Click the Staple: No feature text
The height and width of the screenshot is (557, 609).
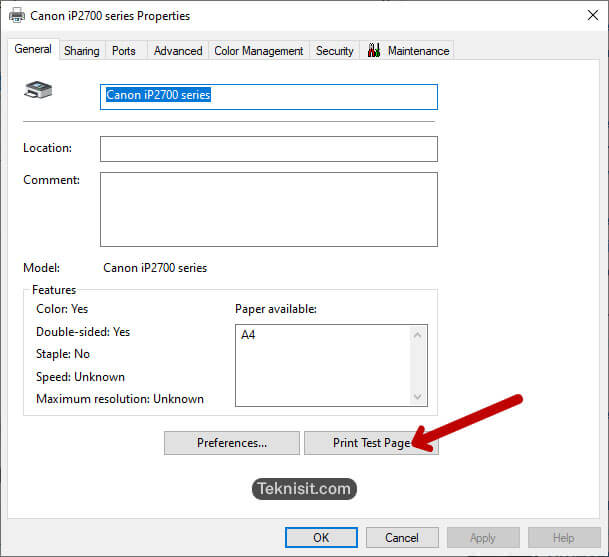(x=63, y=354)
